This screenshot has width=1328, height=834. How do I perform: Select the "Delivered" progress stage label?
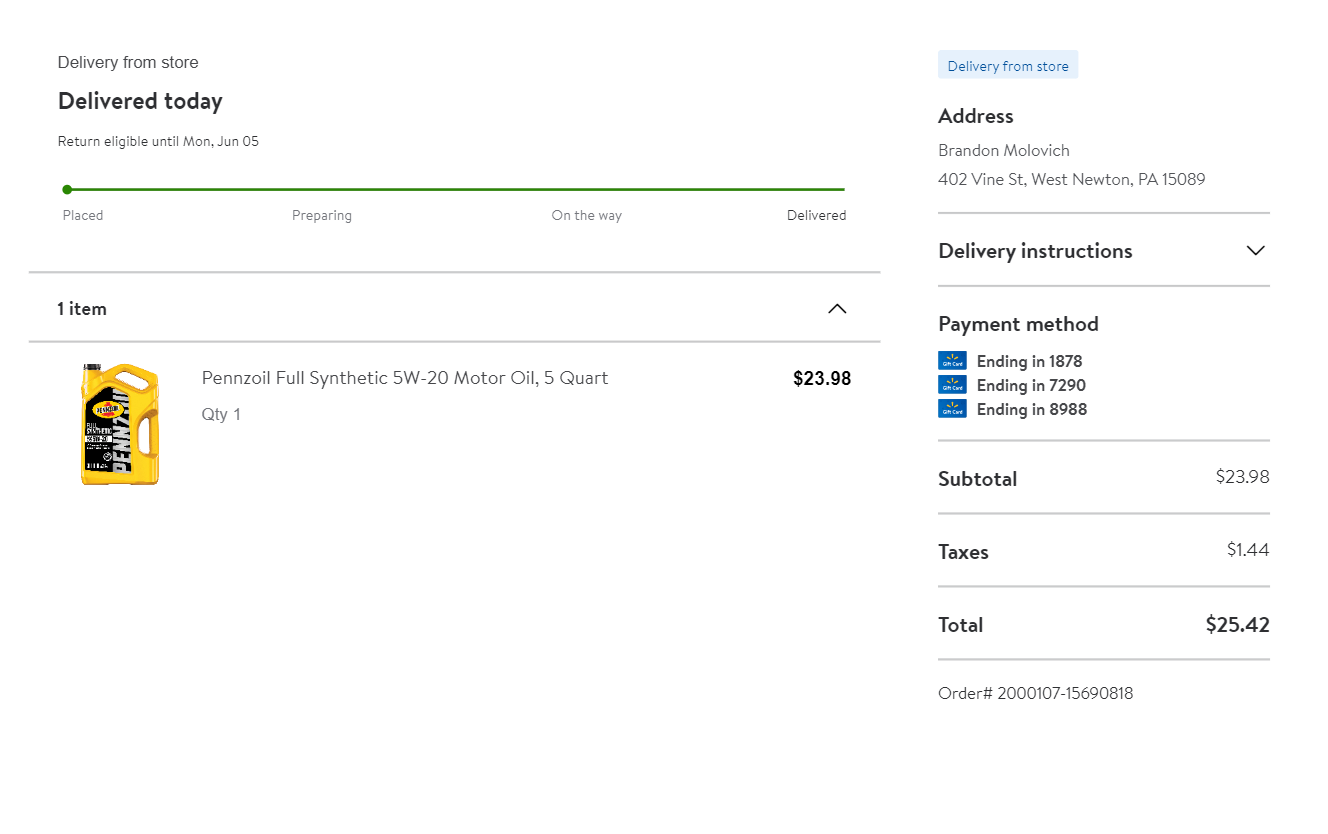pyautogui.click(x=816, y=215)
